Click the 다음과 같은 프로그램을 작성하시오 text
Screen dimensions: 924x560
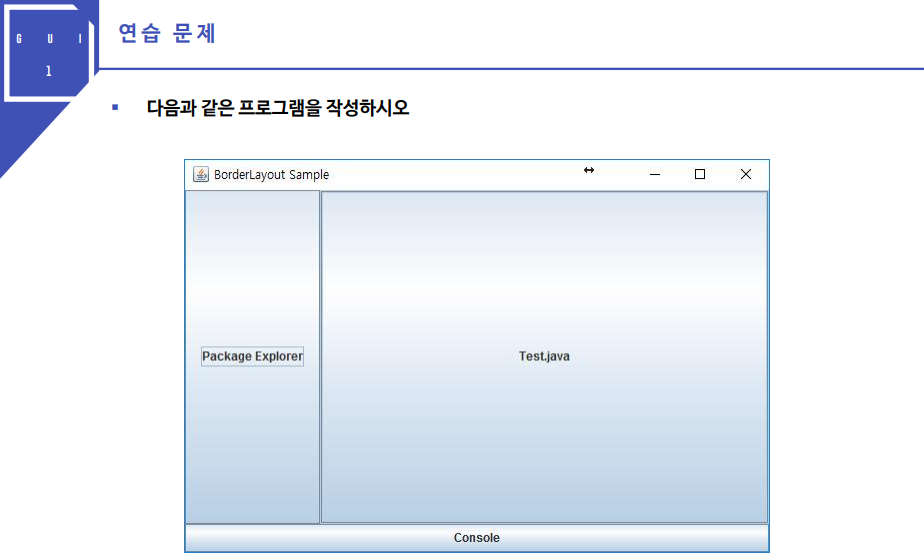pyautogui.click(x=278, y=108)
